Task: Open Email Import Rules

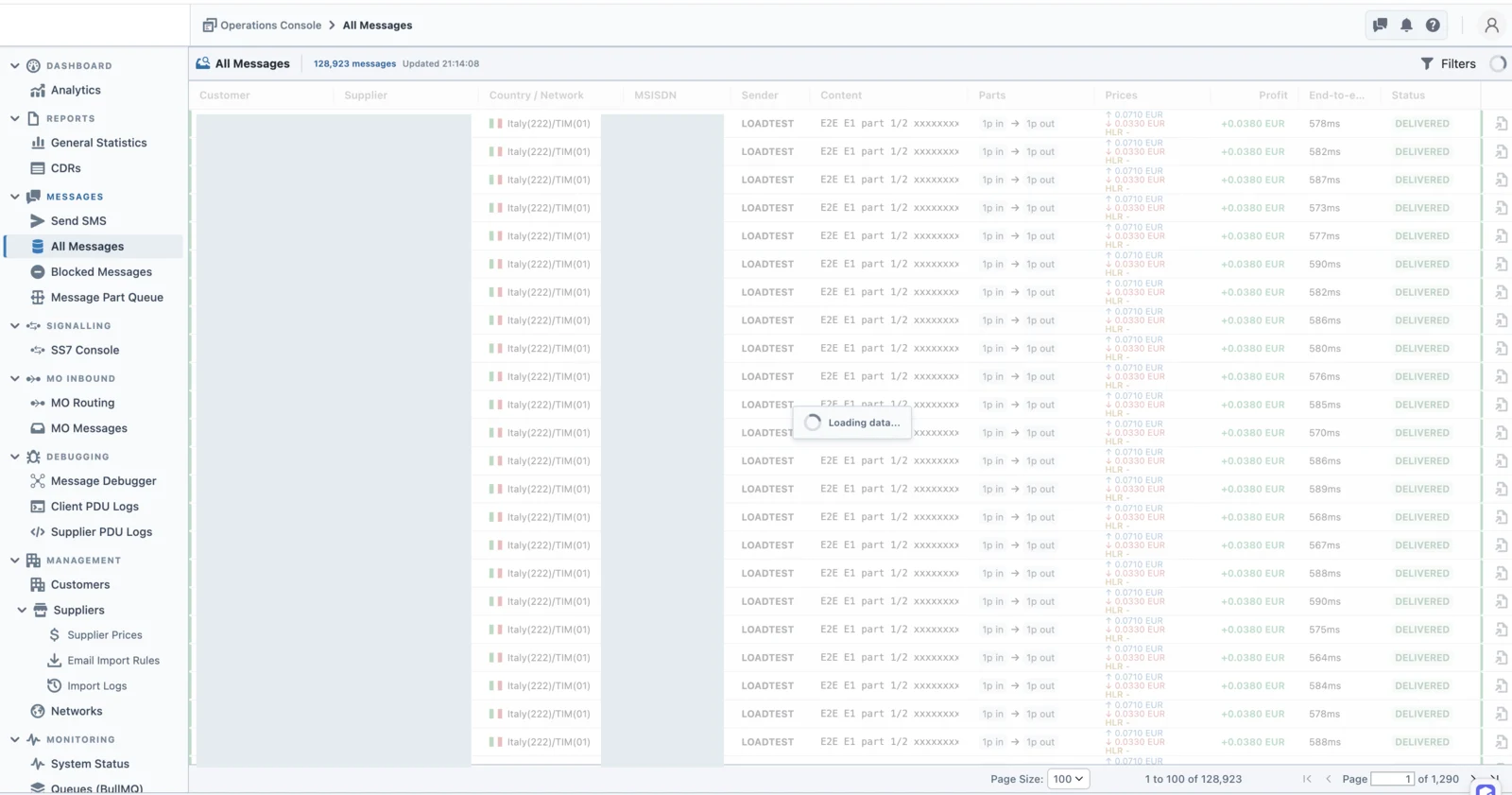Action: point(112,661)
